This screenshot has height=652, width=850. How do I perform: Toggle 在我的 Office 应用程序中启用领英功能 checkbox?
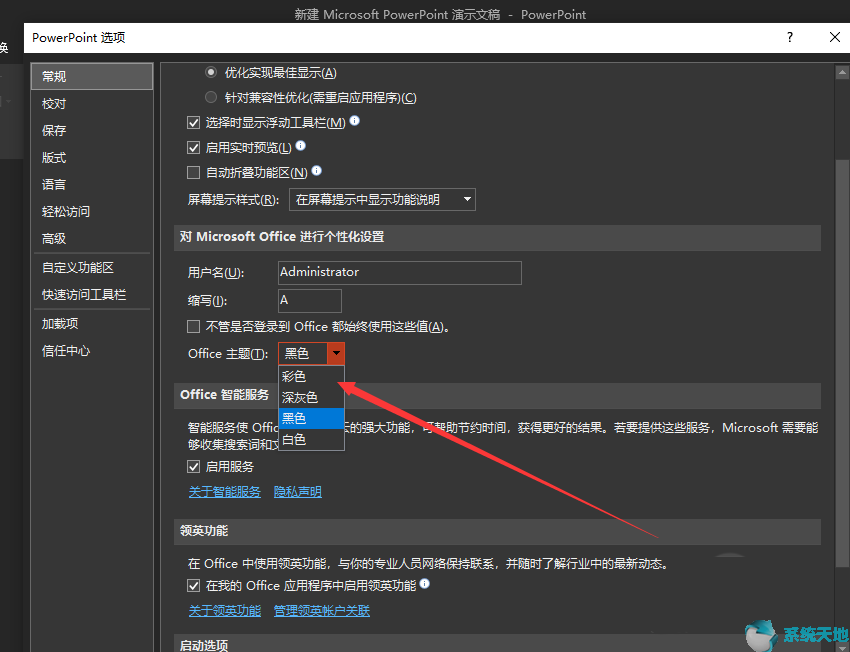194,585
